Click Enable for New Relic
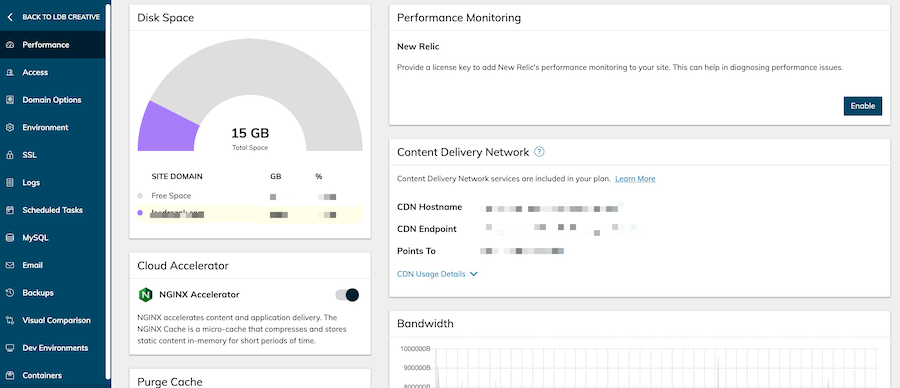The image size is (900, 388). [x=863, y=106]
